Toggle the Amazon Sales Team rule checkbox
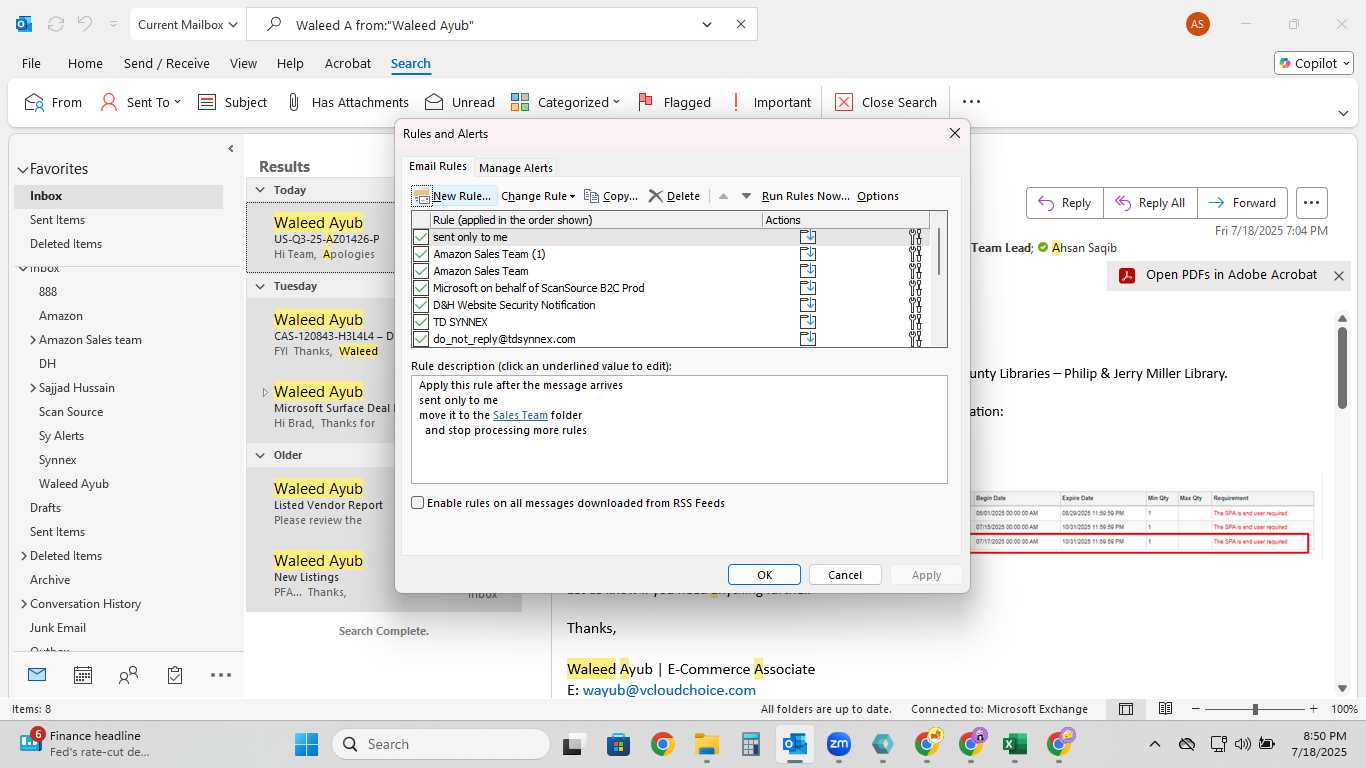Image resolution: width=1366 pixels, height=768 pixels. point(421,271)
